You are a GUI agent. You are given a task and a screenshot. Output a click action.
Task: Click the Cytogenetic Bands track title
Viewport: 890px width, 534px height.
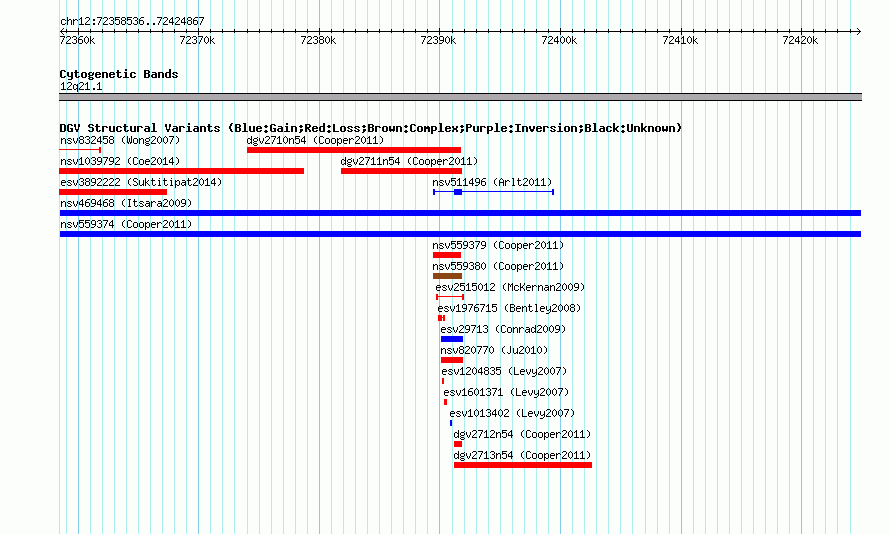coord(119,74)
